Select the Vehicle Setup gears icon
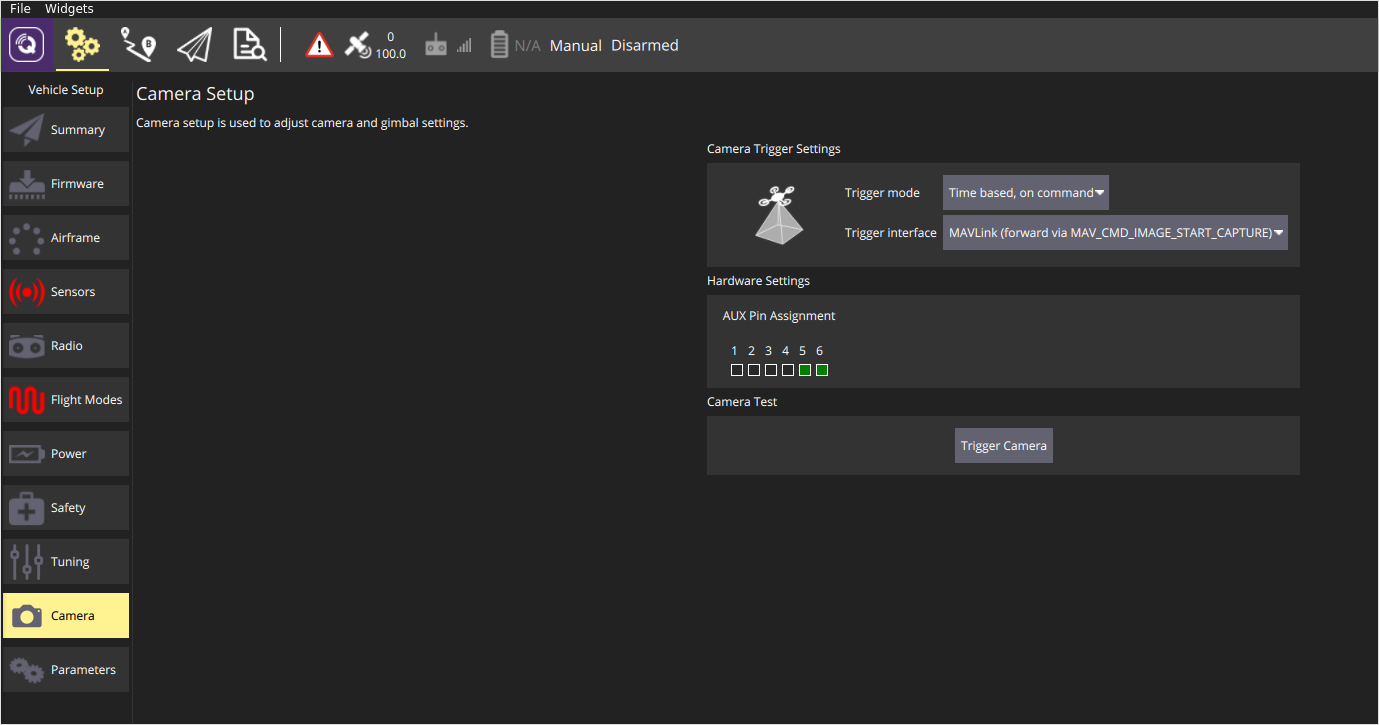 (x=82, y=45)
